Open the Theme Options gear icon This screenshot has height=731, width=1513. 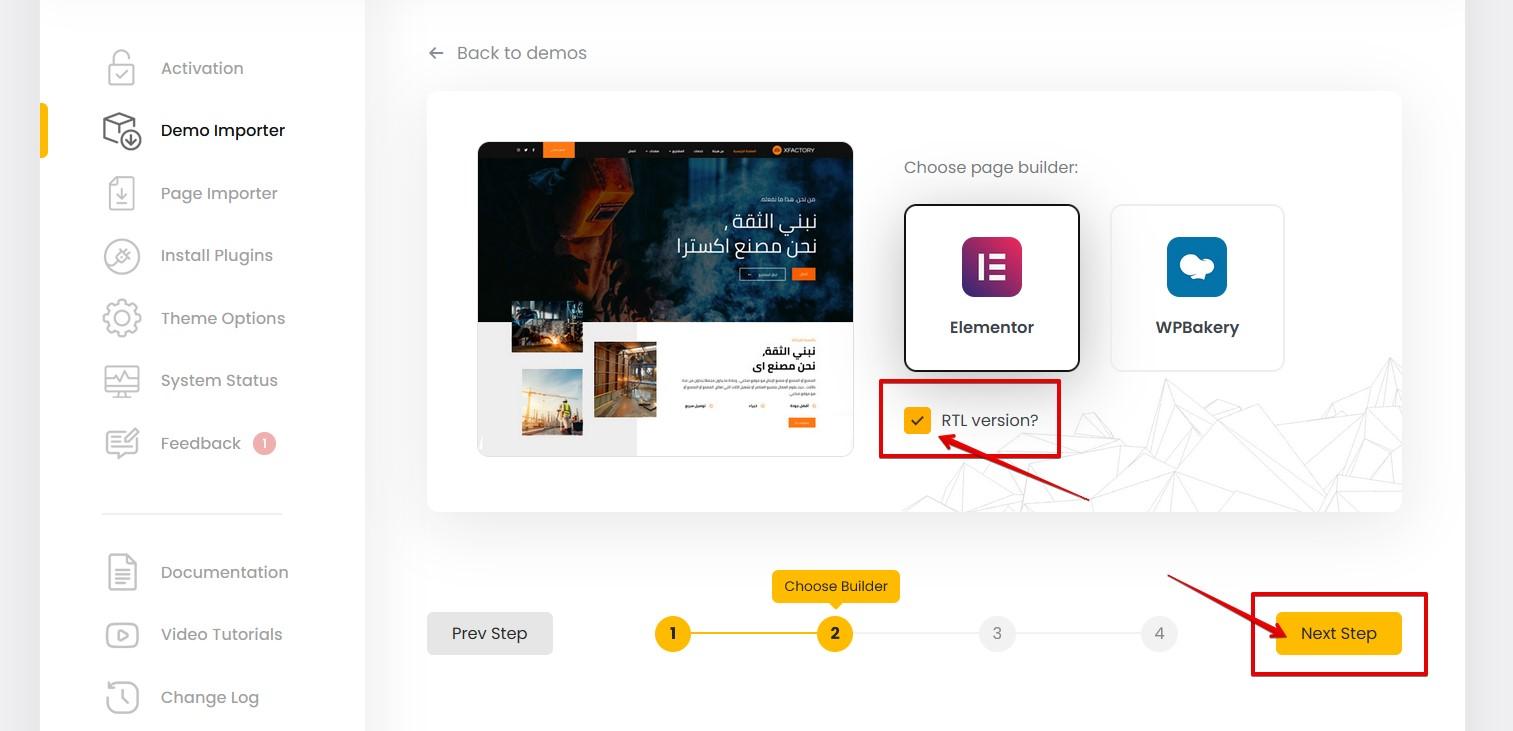(x=122, y=318)
